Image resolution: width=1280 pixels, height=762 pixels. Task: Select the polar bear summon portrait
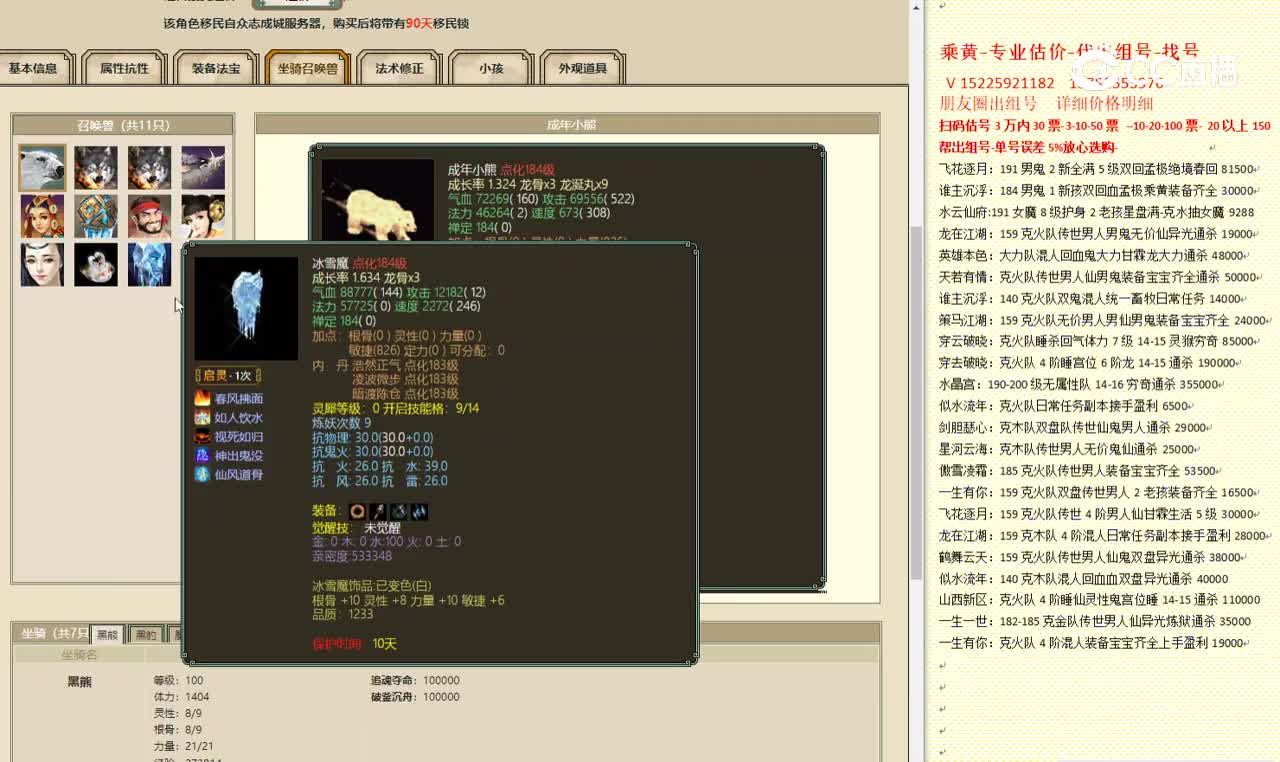coord(42,168)
